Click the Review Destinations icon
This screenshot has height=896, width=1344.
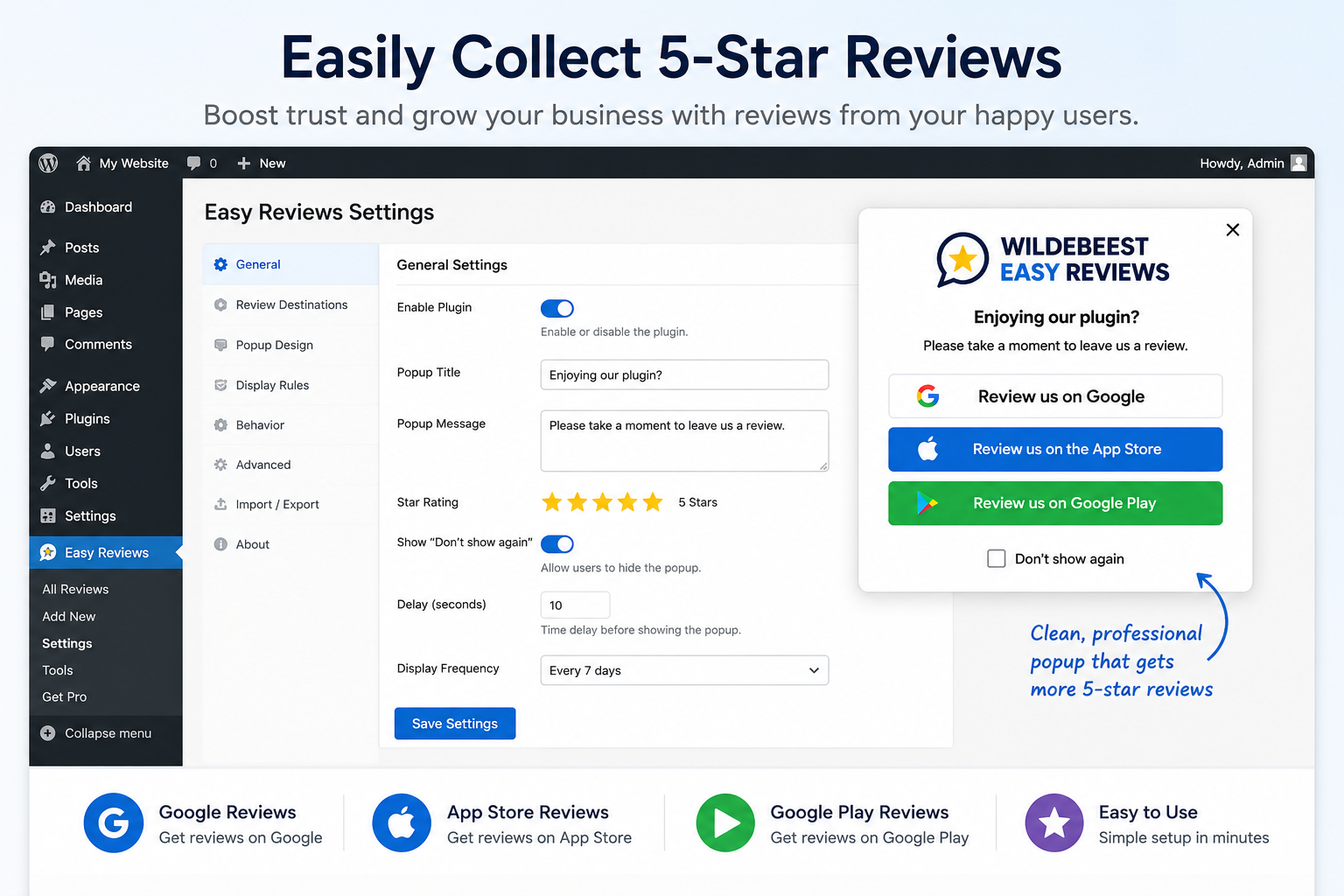tap(220, 304)
